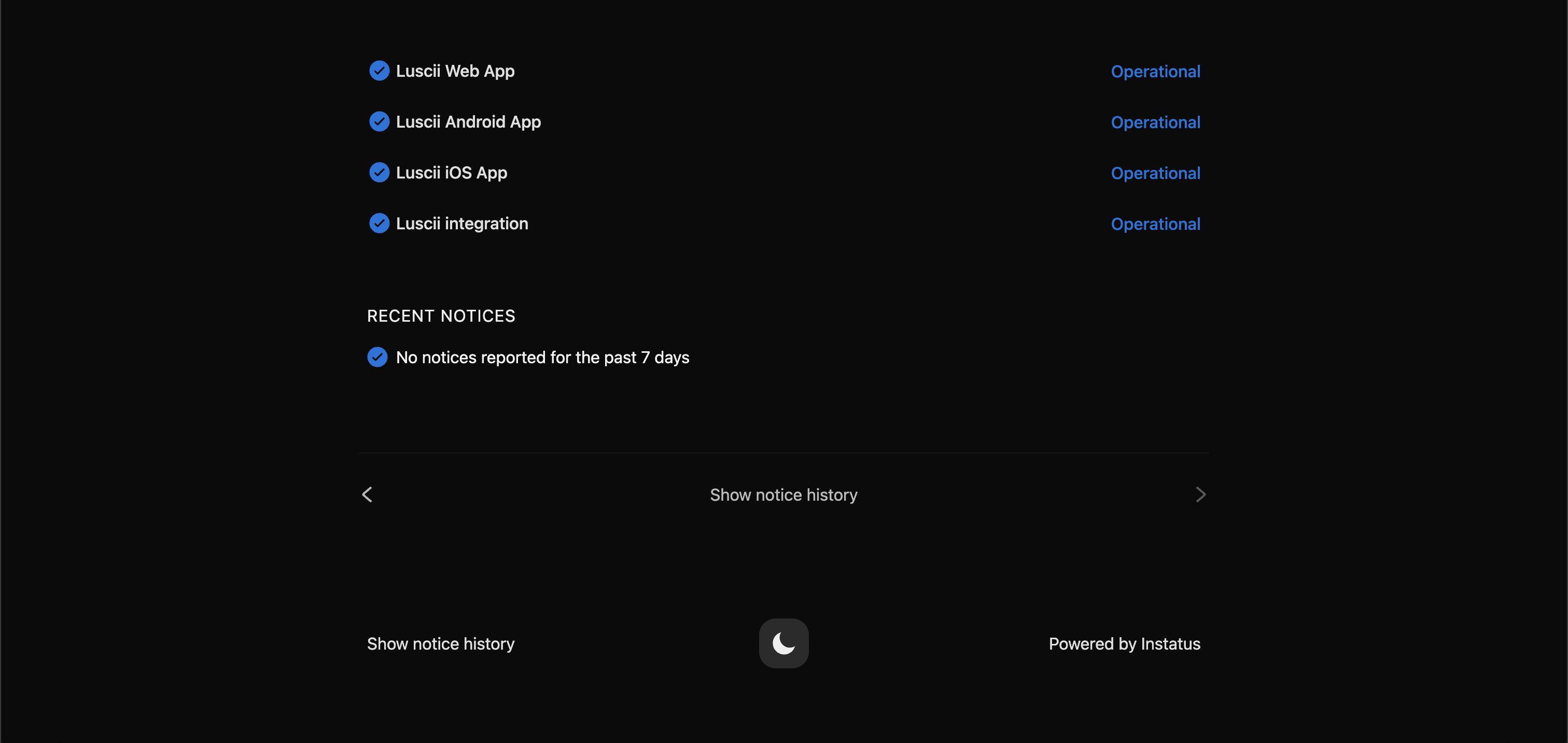Image resolution: width=1568 pixels, height=743 pixels.
Task: Click Operational status for Luscii integration
Action: [1155, 224]
